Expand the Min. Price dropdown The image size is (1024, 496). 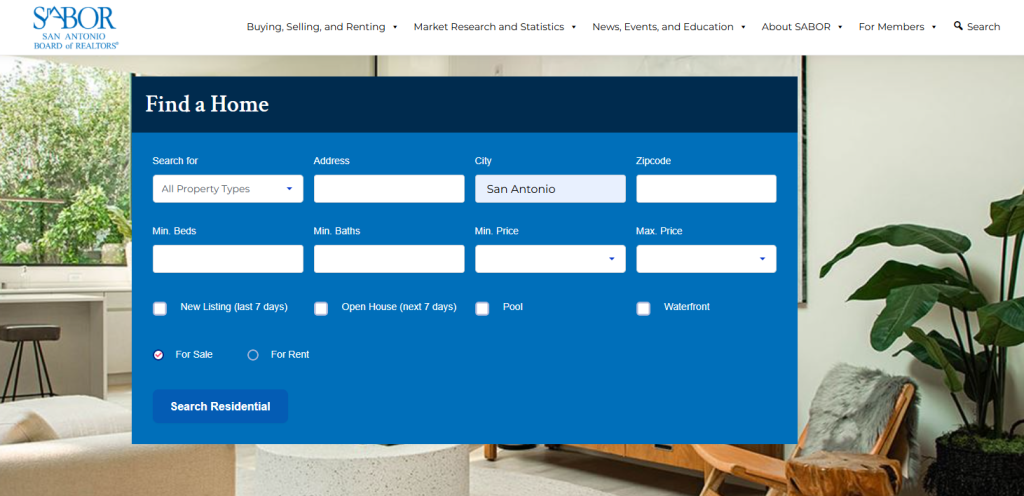[x=550, y=259]
